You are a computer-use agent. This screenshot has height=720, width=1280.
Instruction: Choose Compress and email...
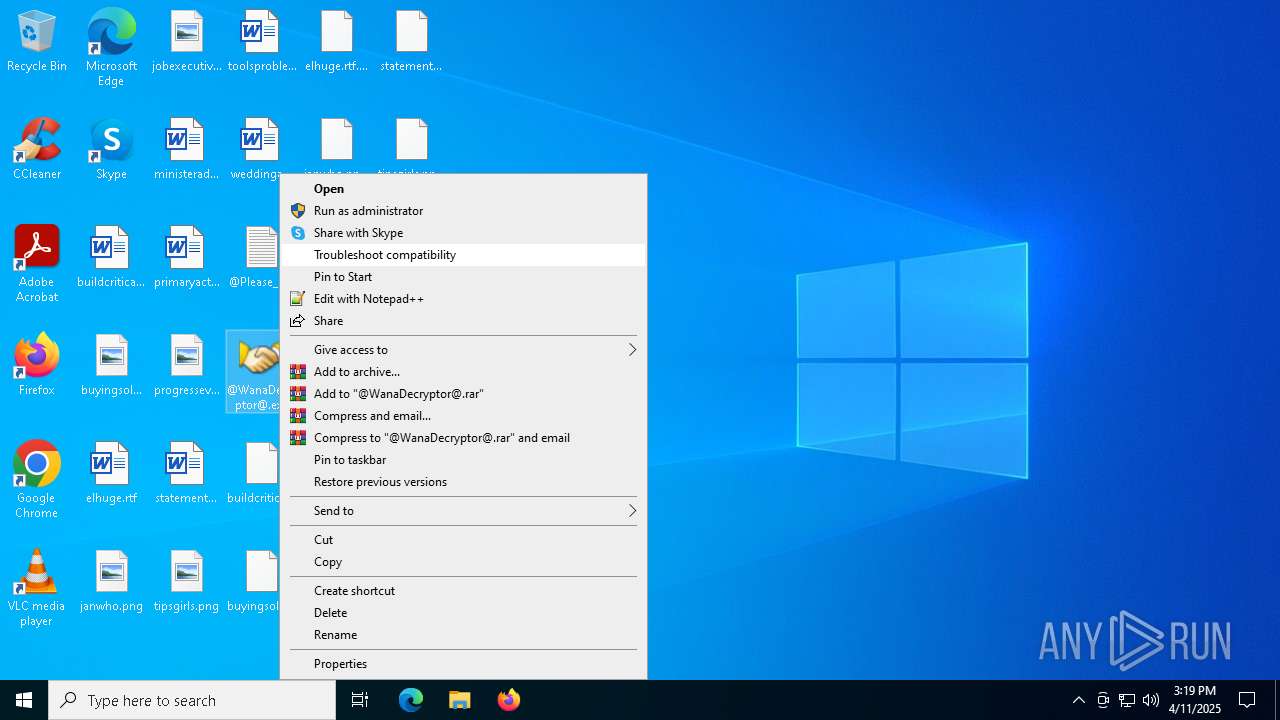(463, 416)
